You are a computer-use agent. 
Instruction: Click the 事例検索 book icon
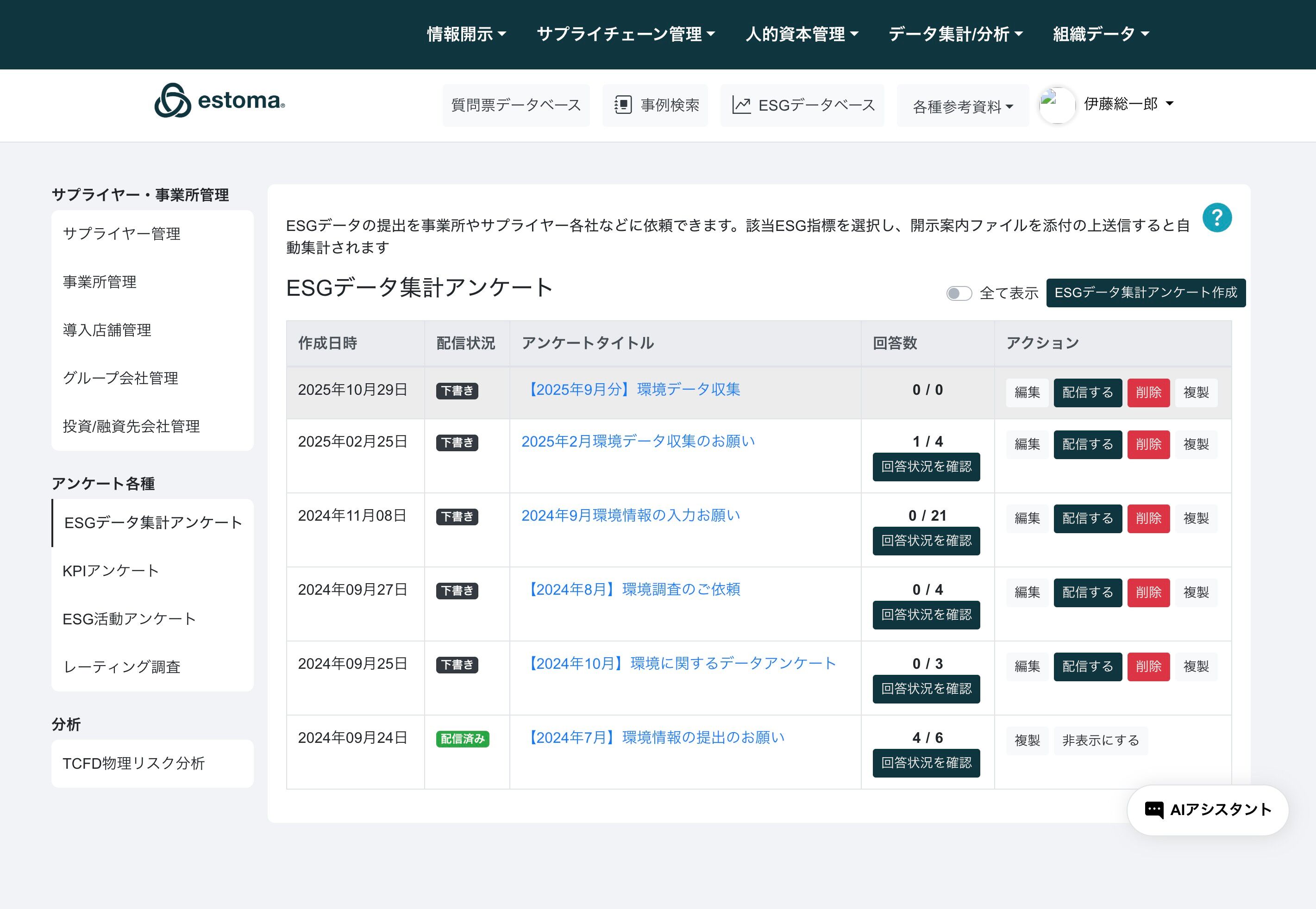tap(623, 106)
